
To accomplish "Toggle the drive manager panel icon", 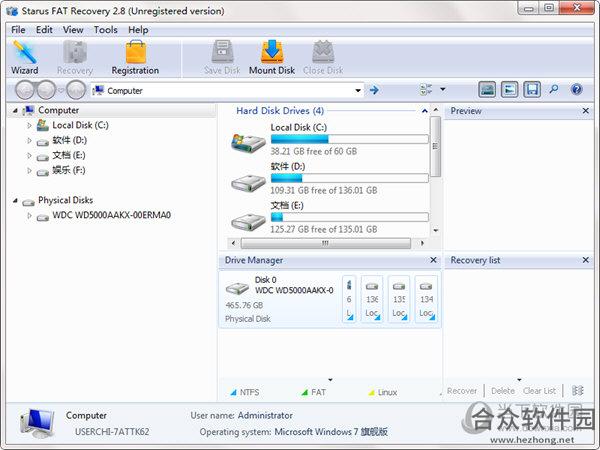I will tap(509, 90).
